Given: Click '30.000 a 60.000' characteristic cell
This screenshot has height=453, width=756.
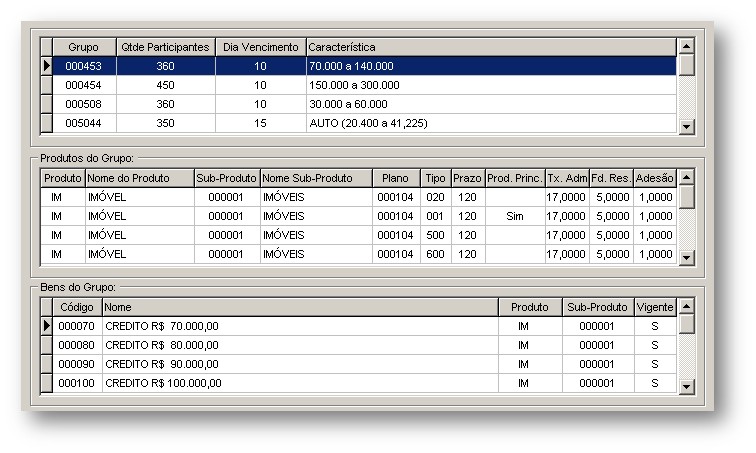Looking at the screenshot, I should [491, 104].
